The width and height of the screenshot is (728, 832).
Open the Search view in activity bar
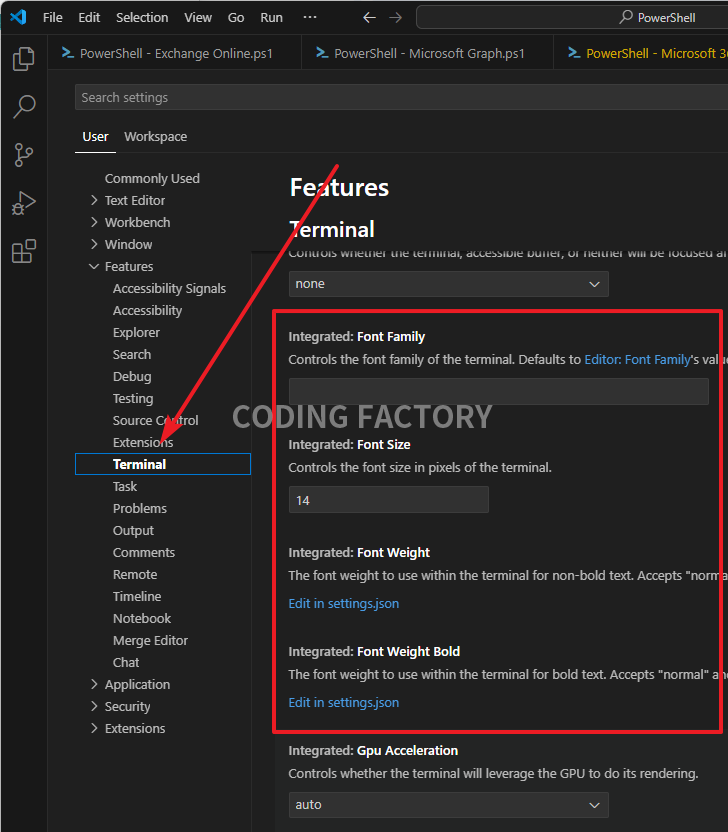pos(23,107)
